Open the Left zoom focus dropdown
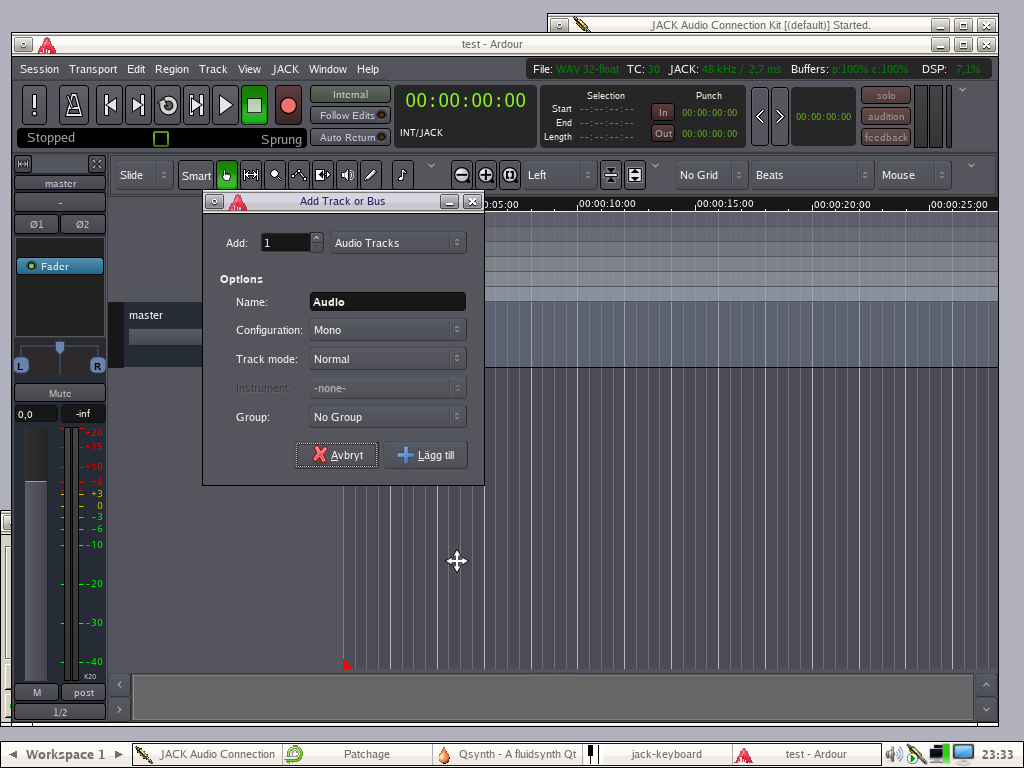This screenshot has width=1024, height=768. click(x=560, y=175)
